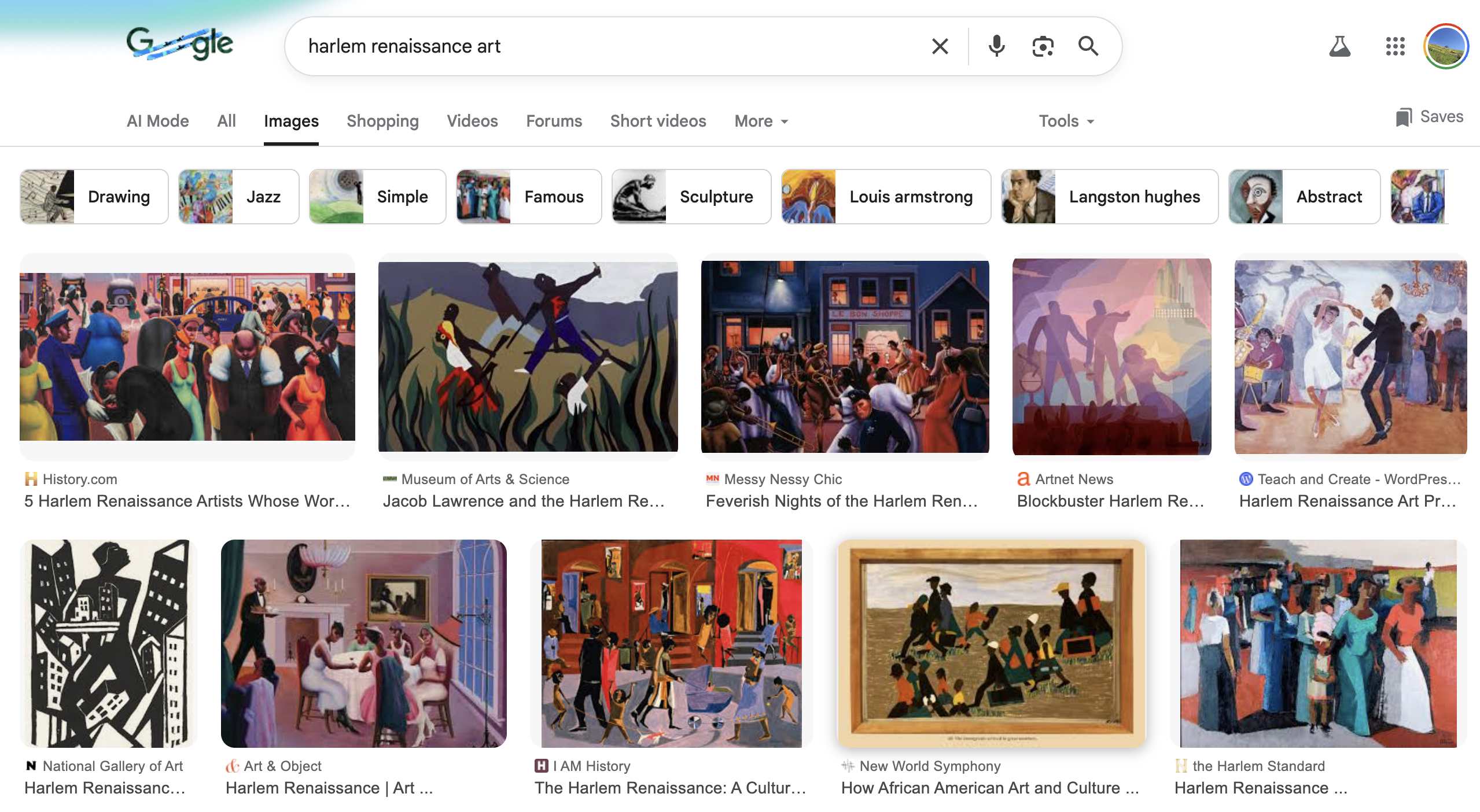Click the magnifying glass search button
Viewport: 1480px width, 812px height.
pos(1088,46)
